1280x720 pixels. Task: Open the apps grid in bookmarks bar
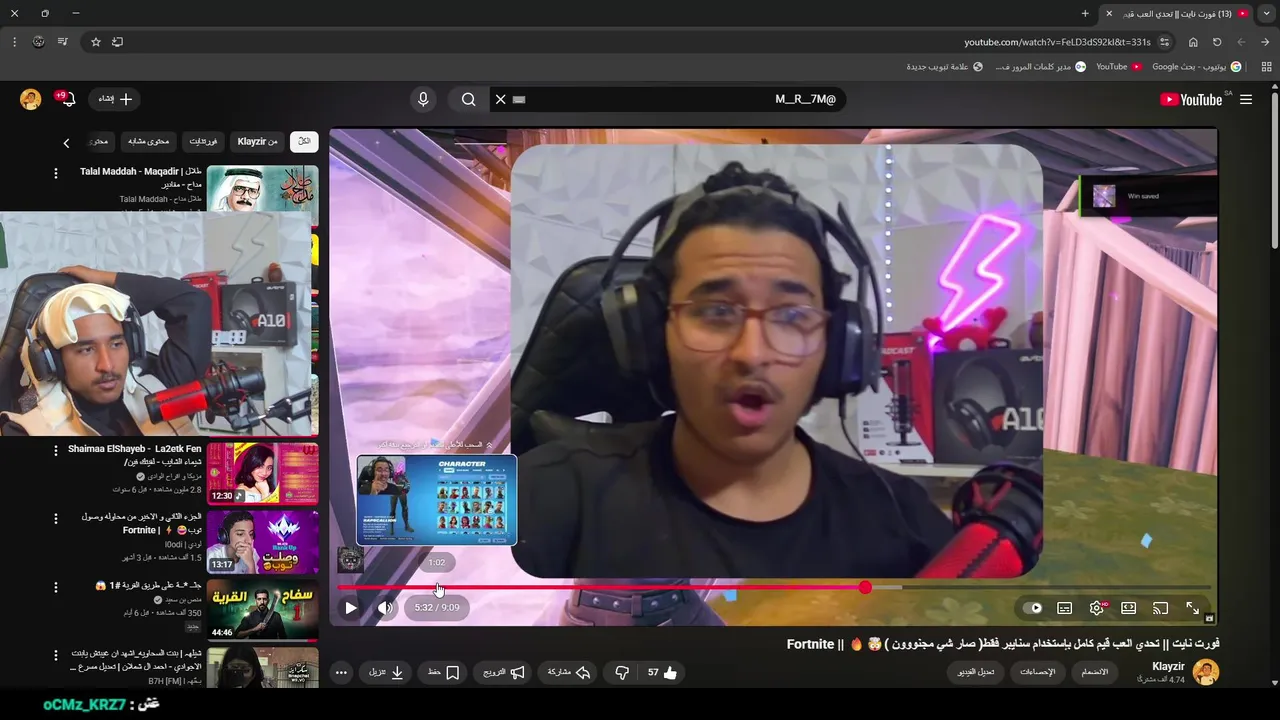1266,67
